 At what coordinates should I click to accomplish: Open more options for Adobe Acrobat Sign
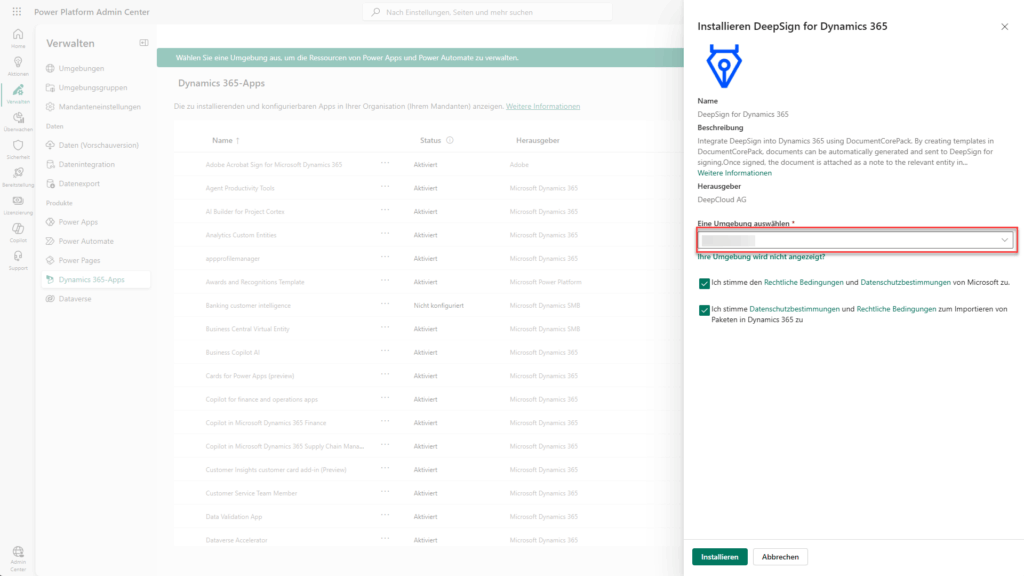pos(385,163)
